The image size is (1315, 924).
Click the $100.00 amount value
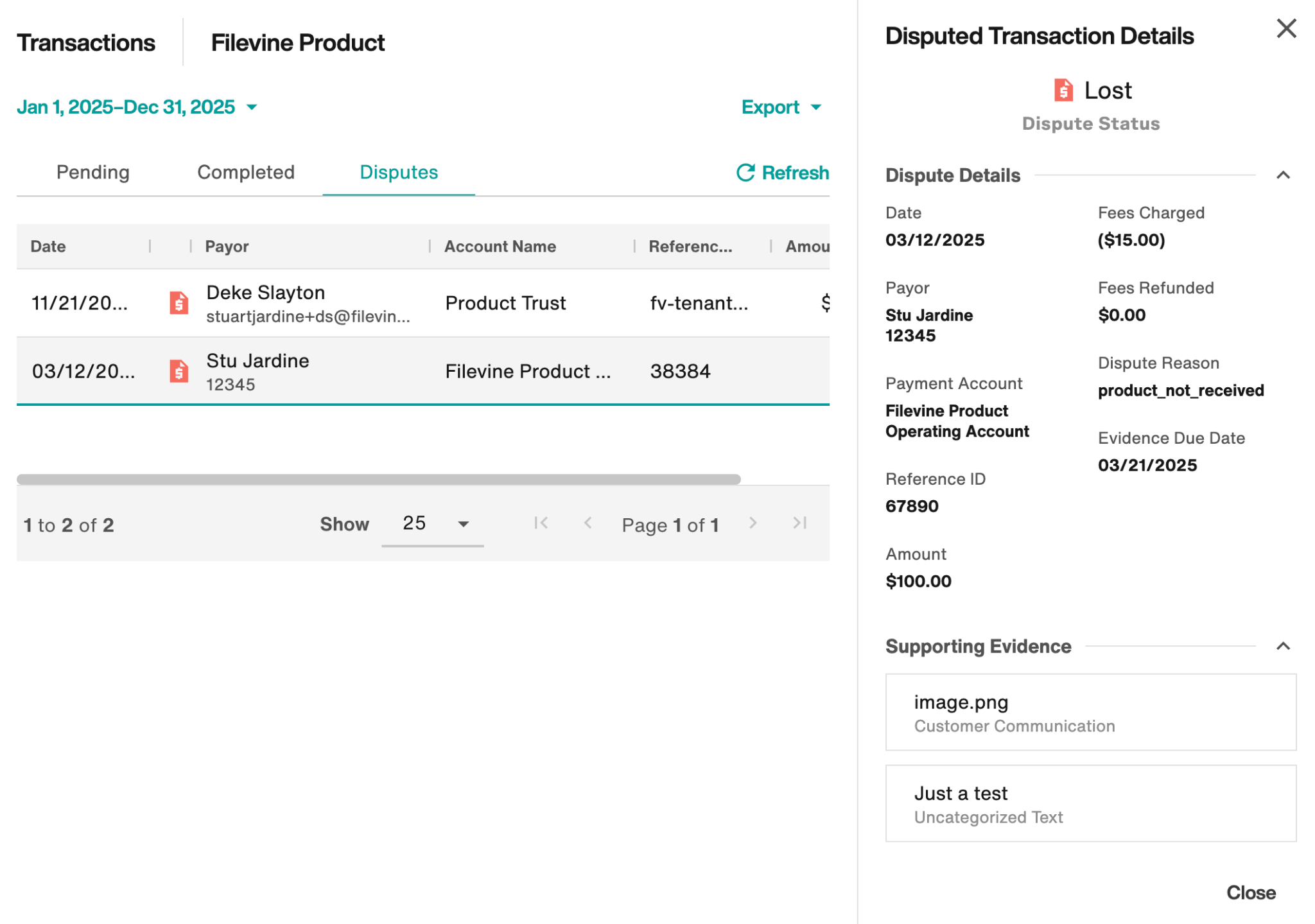tap(918, 581)
